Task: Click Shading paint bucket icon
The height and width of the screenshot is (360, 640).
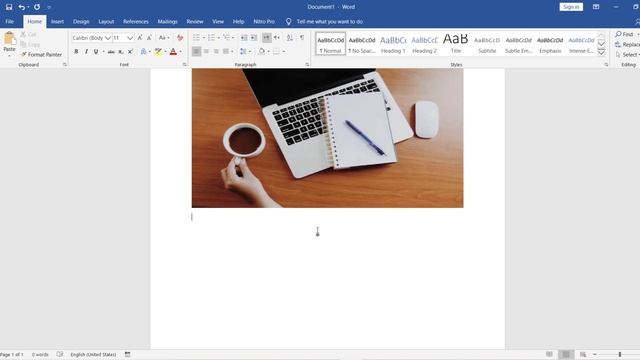Action: [262, 51]
